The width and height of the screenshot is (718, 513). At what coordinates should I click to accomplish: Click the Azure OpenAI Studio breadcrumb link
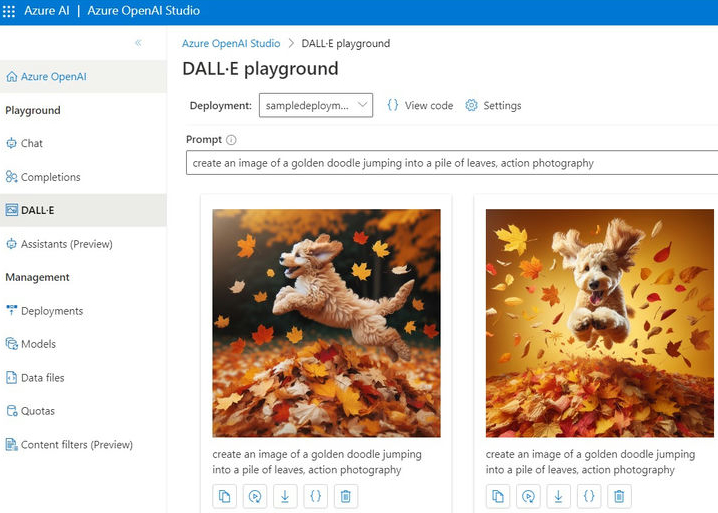tap(231, 44)
